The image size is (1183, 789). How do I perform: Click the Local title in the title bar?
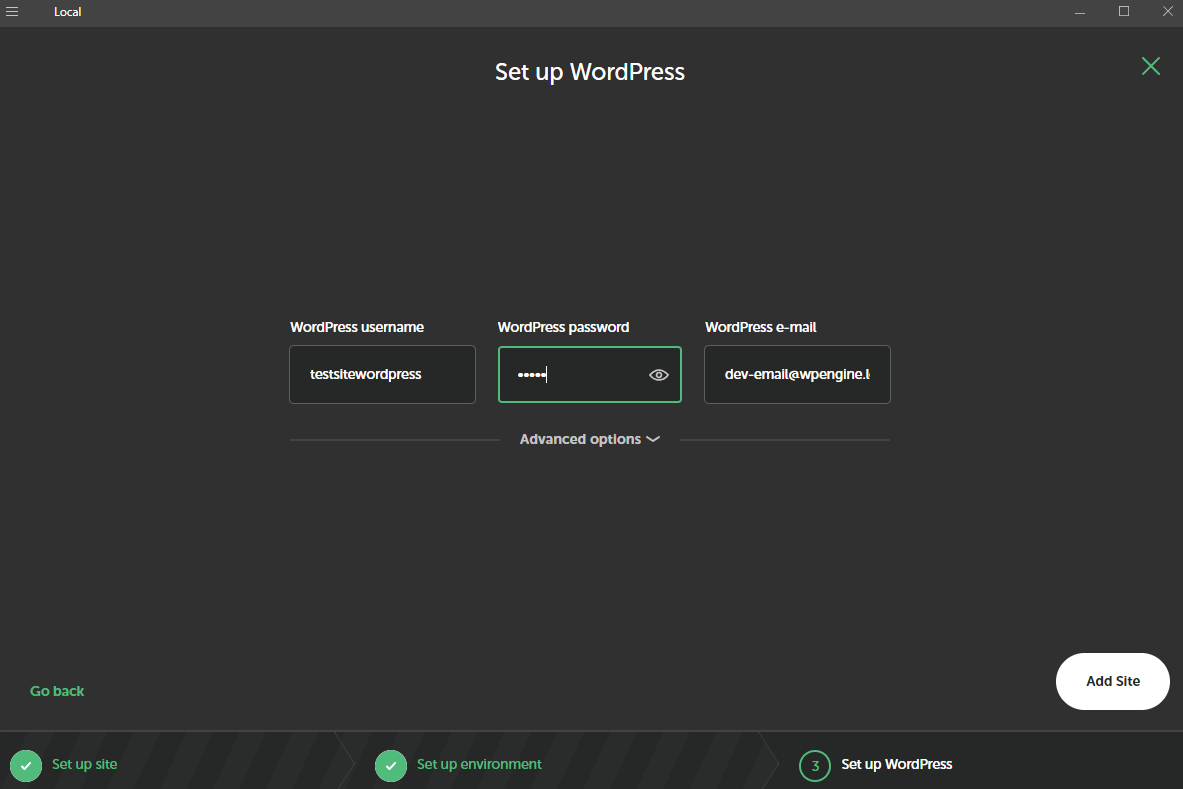(67, 12)
